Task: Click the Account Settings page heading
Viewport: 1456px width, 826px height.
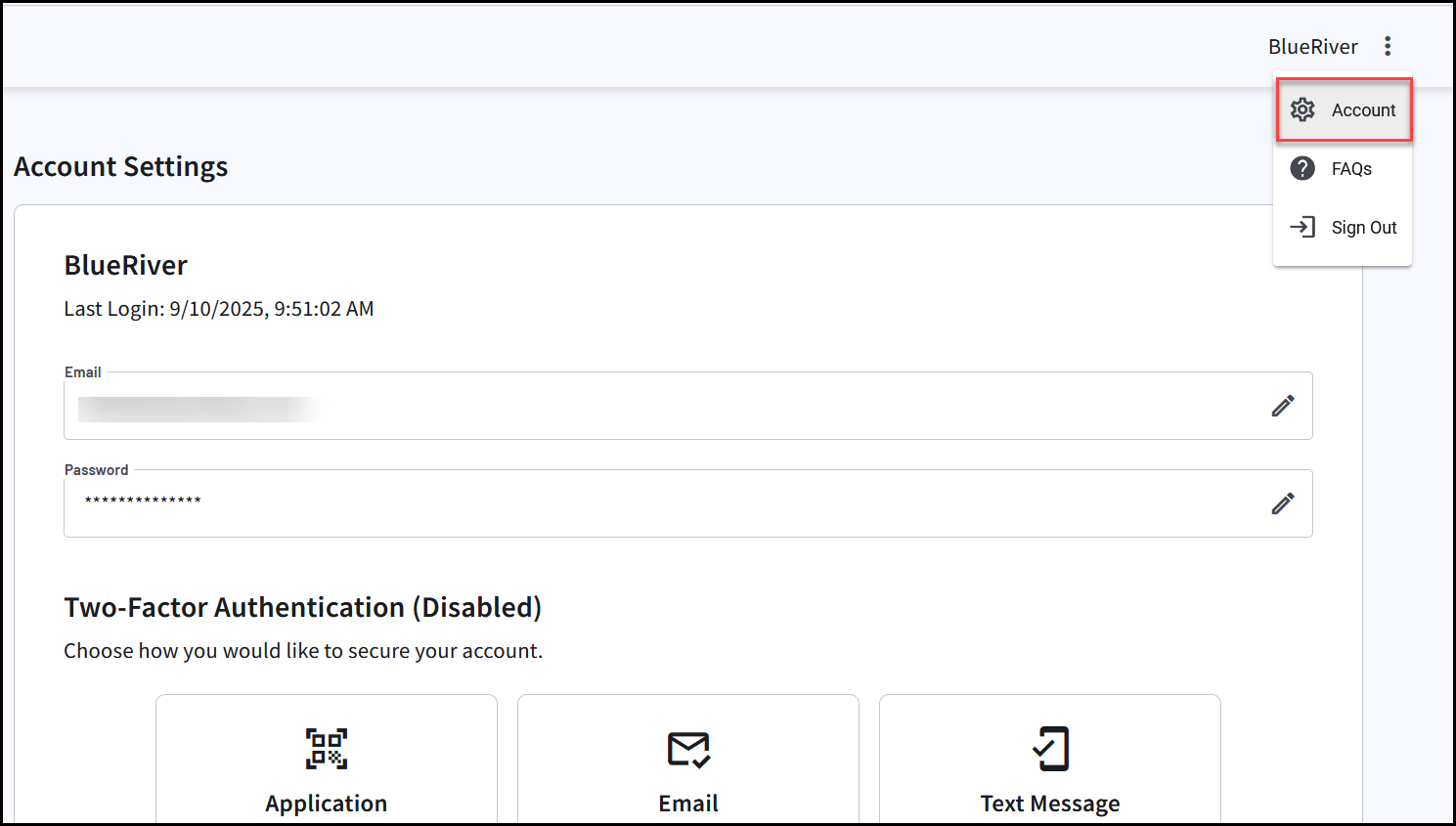Action: pos(121,167)
